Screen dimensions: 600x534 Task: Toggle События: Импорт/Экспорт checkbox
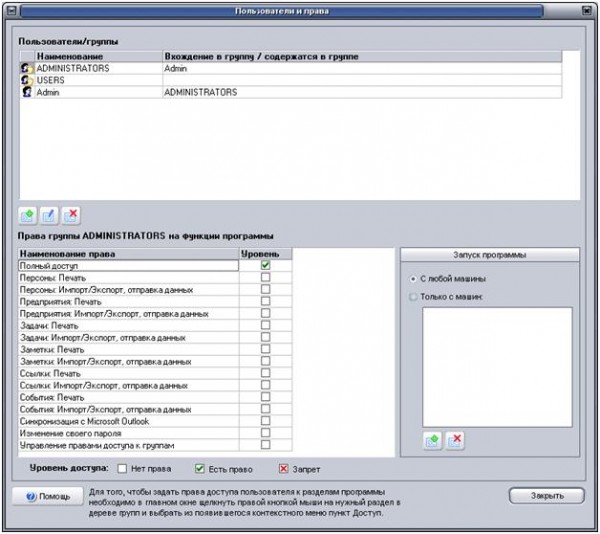(x=266, y=409)
